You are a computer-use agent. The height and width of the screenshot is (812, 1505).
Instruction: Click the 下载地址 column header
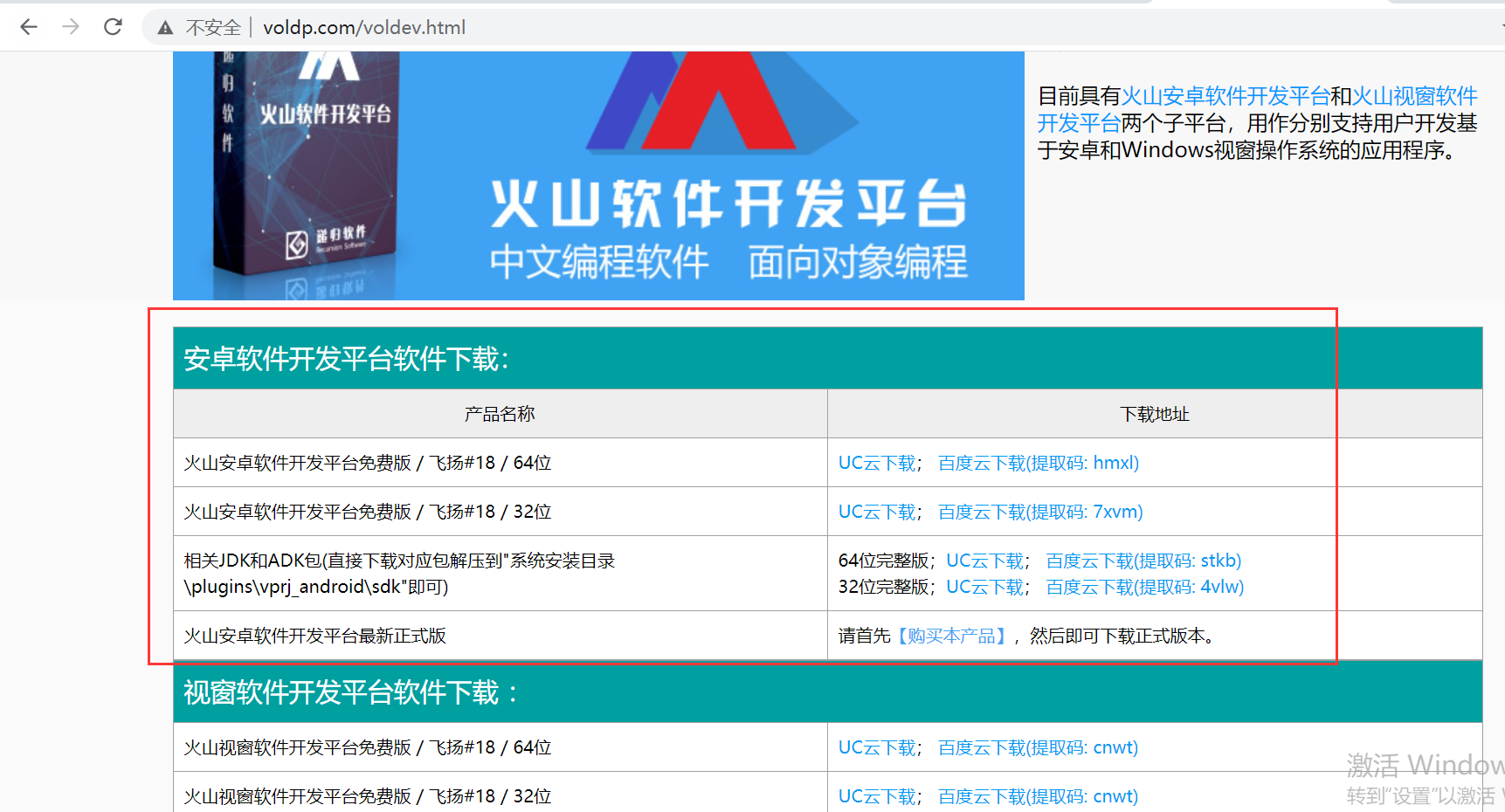pyautogui.click(x=1155, y=414)
